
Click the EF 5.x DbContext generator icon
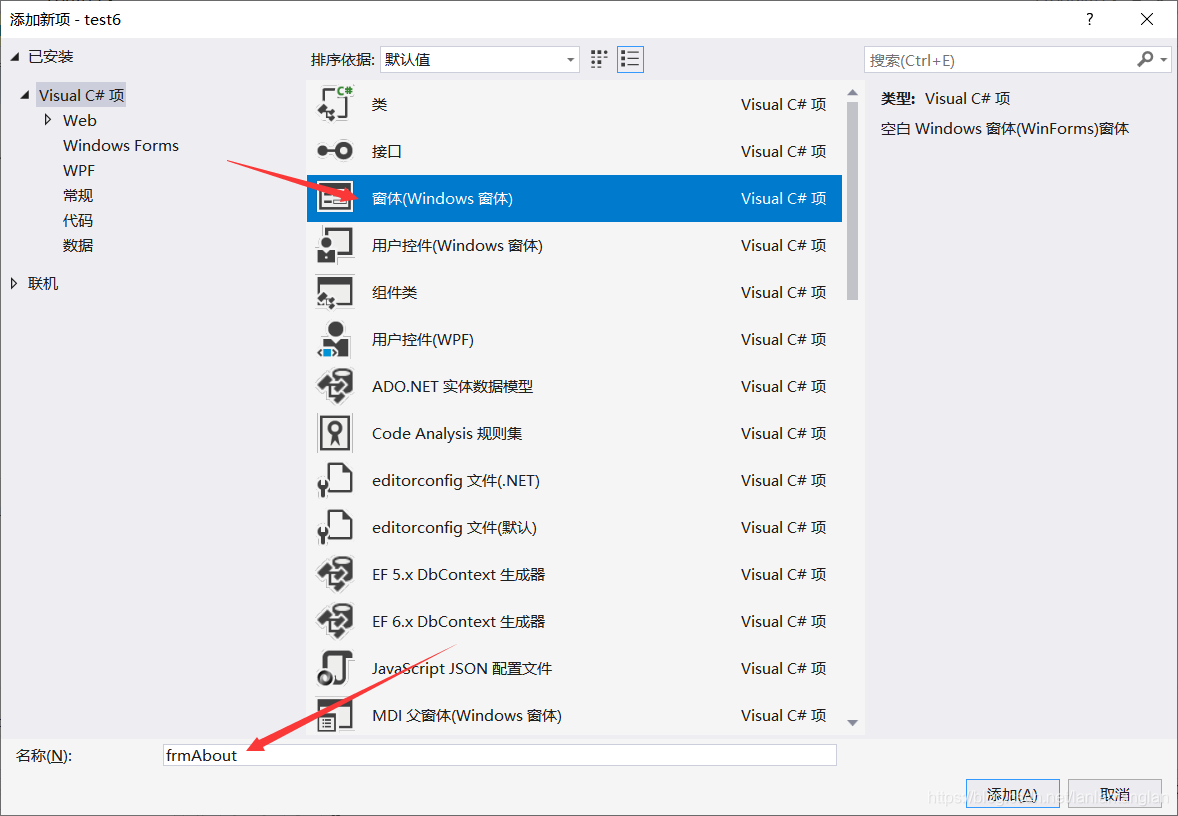pos(335,575)
